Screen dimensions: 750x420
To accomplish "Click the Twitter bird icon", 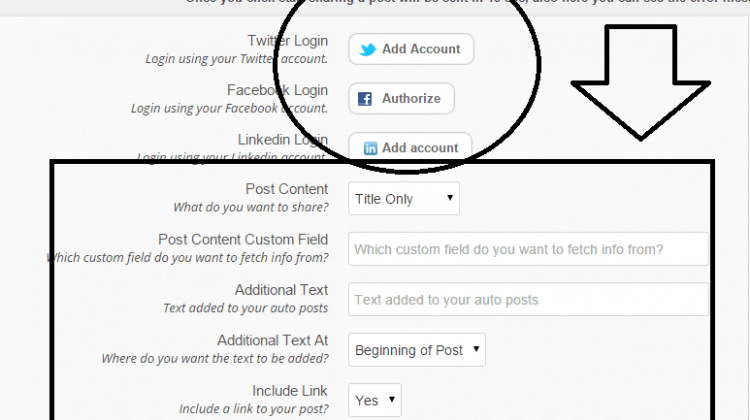I will coord(367,49).
